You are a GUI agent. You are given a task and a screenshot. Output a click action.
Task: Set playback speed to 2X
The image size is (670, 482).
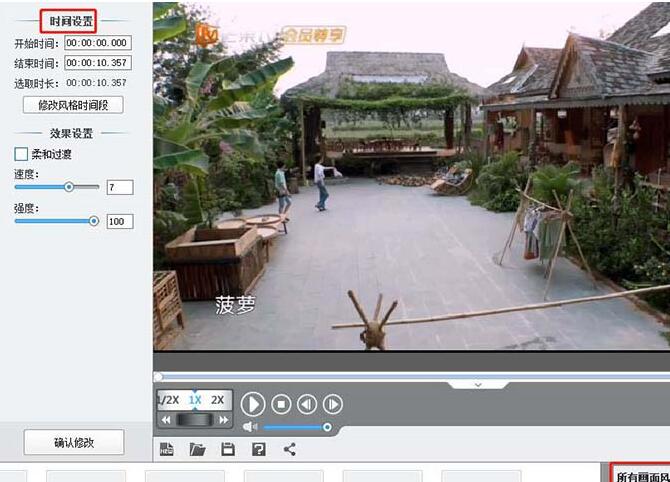tap(217, 400)
